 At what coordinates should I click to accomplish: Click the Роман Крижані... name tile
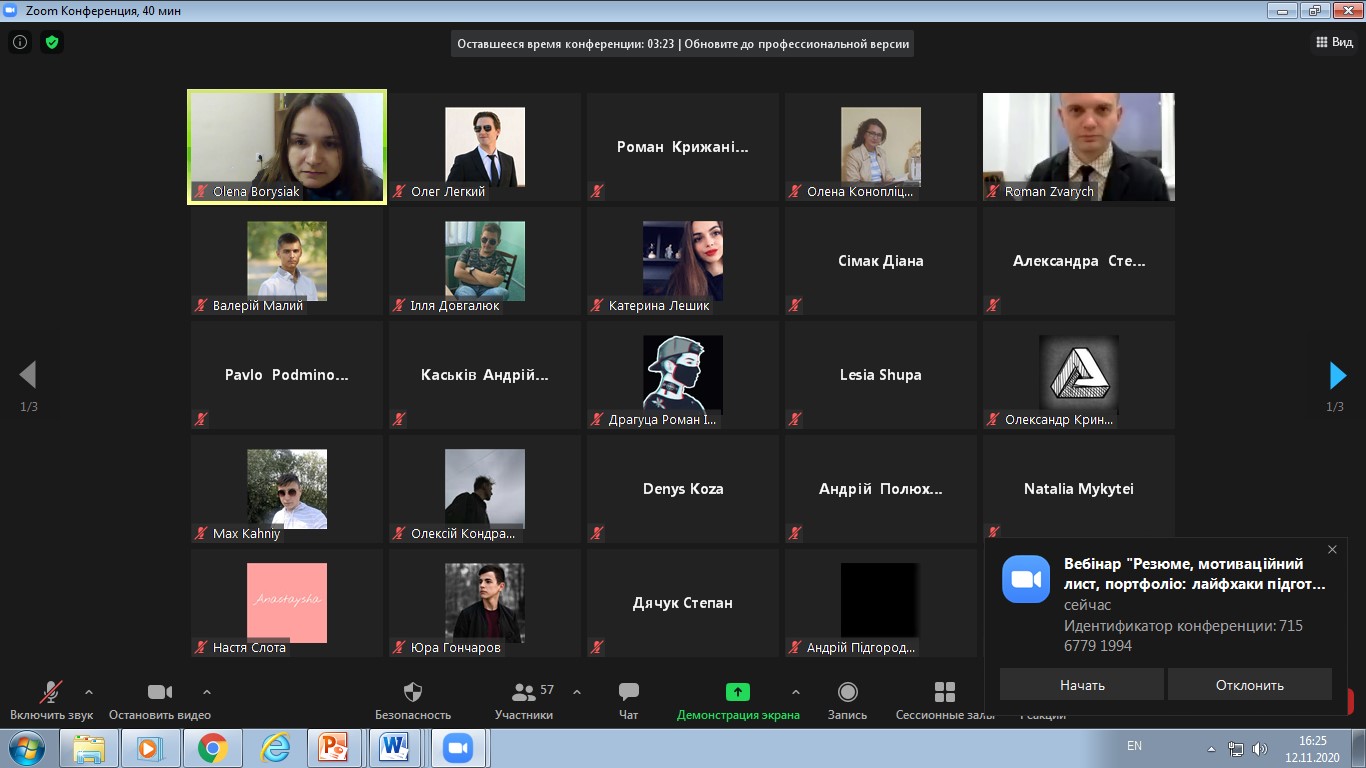[683, 147]
